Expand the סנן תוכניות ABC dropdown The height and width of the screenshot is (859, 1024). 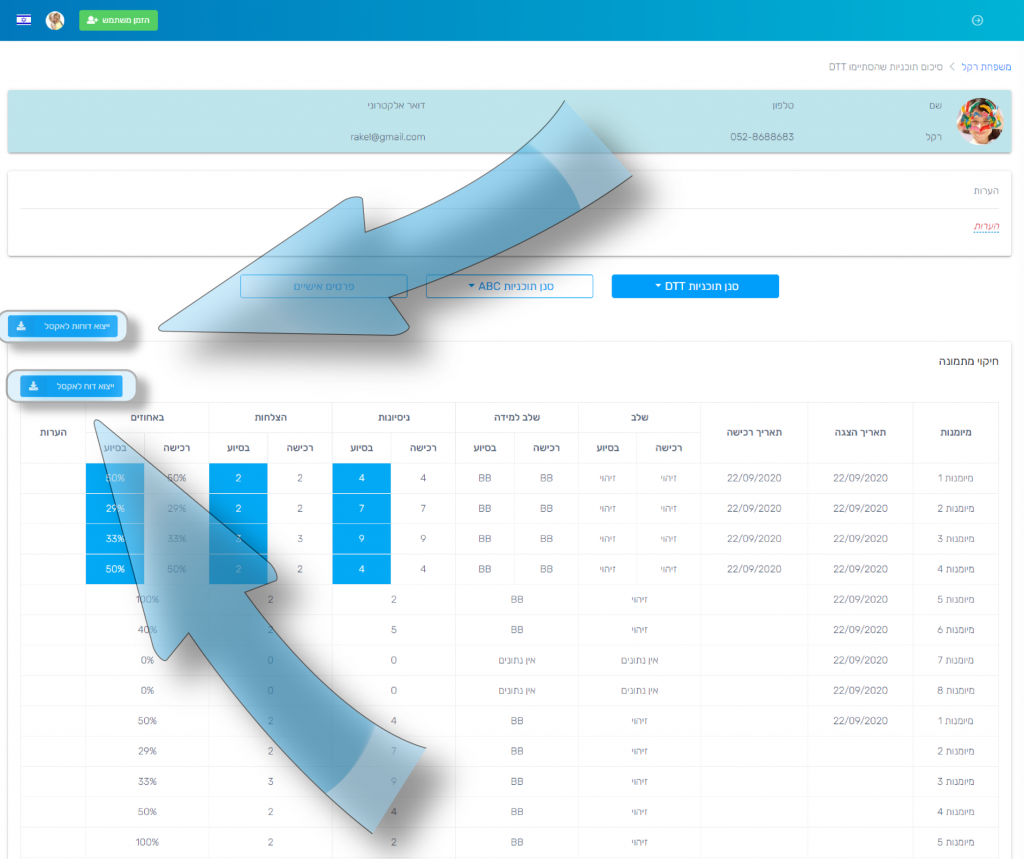click(510, 286)
